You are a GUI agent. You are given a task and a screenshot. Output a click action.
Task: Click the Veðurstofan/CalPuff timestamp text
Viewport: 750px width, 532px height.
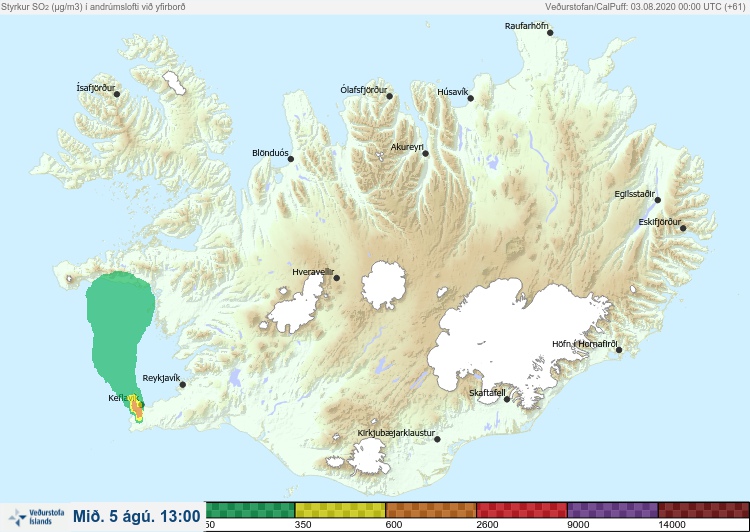coord(645,7)
